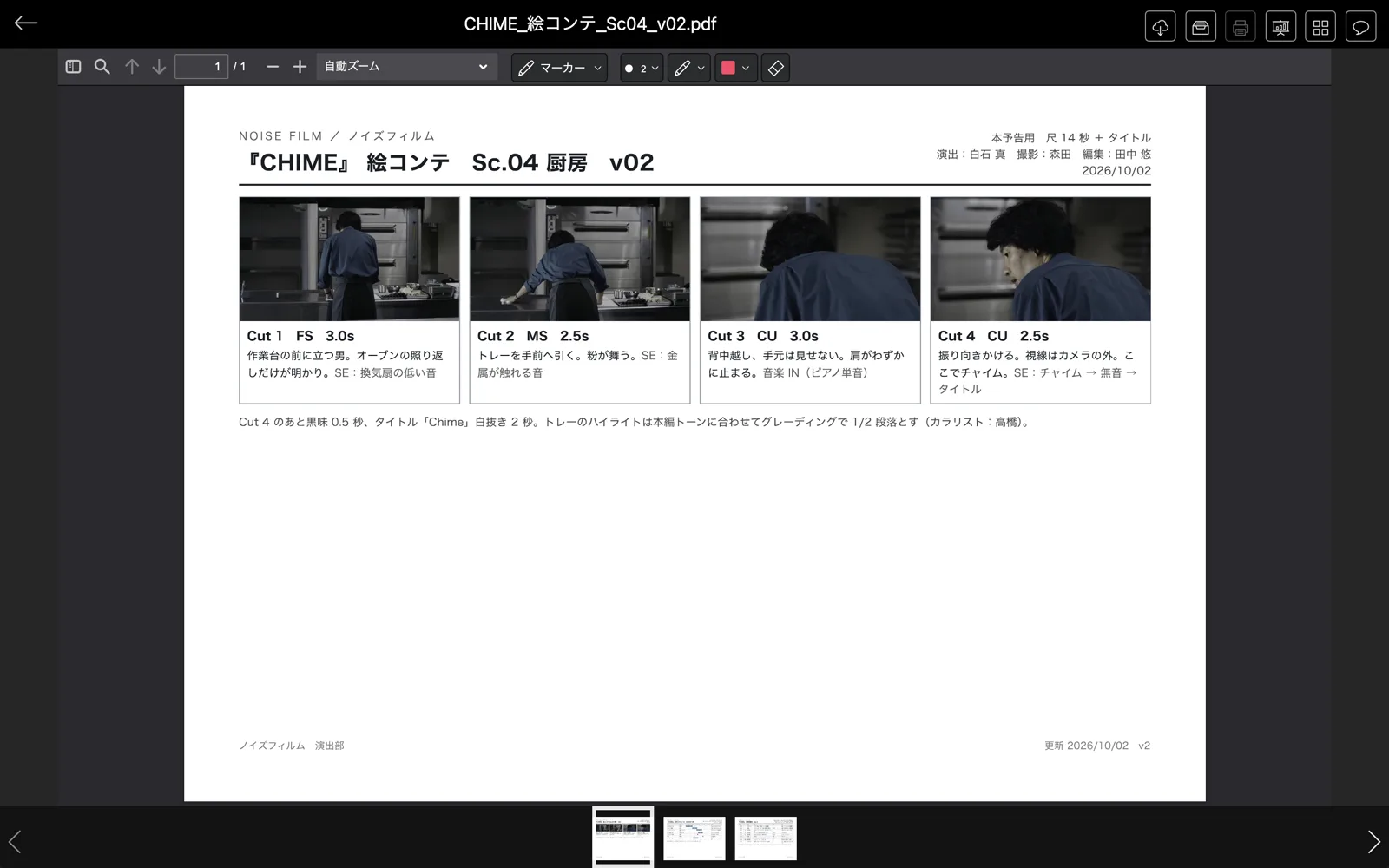Go to next page arrow
Screen dimensions: 1389x868
[159, 67]
